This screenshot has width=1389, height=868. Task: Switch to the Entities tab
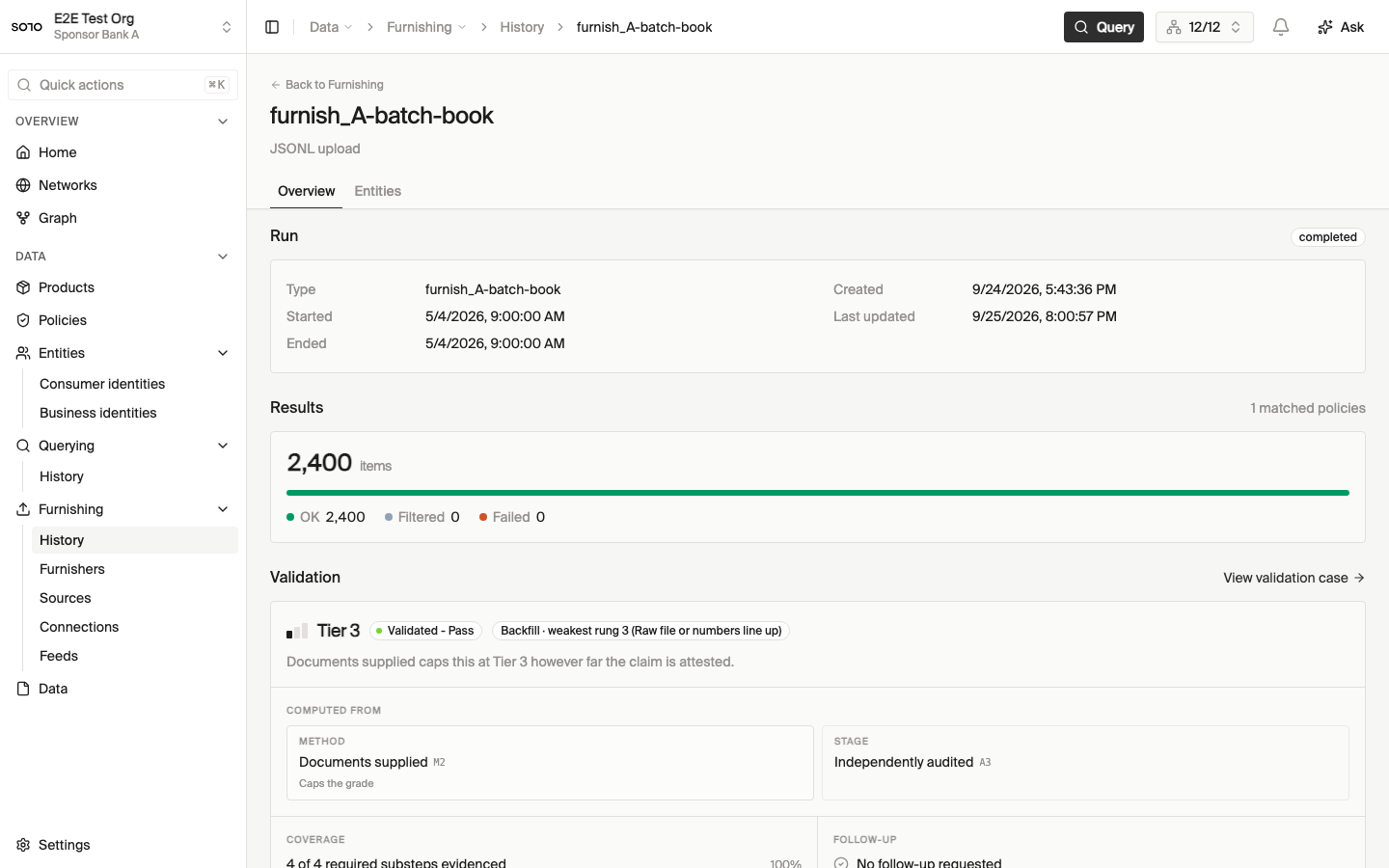[377, 191]
